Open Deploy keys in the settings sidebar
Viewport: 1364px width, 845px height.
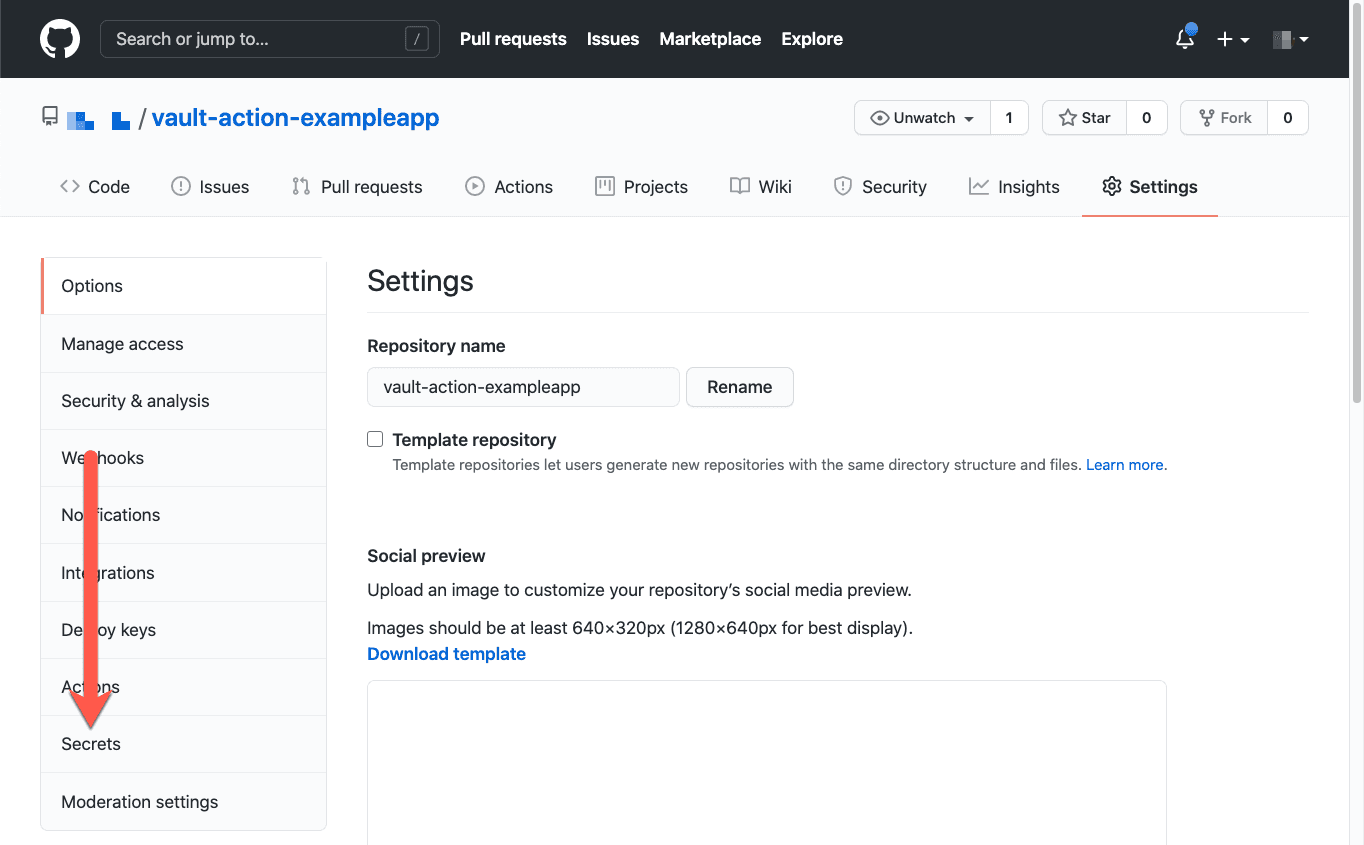tap(184, 630)
